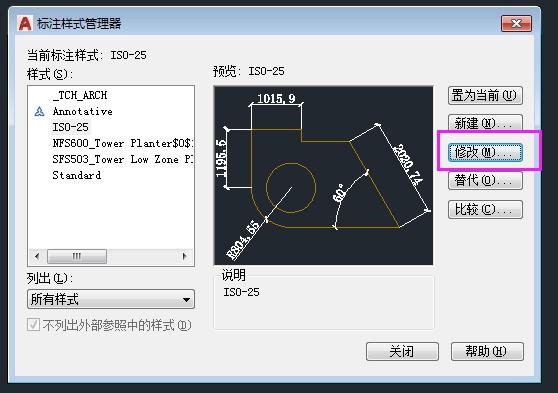Image resolution: width=558 pixels, height=393 pixels.
Task: Select the SFS503_Tower Low Zone style
Action: (x=122, y=159)
